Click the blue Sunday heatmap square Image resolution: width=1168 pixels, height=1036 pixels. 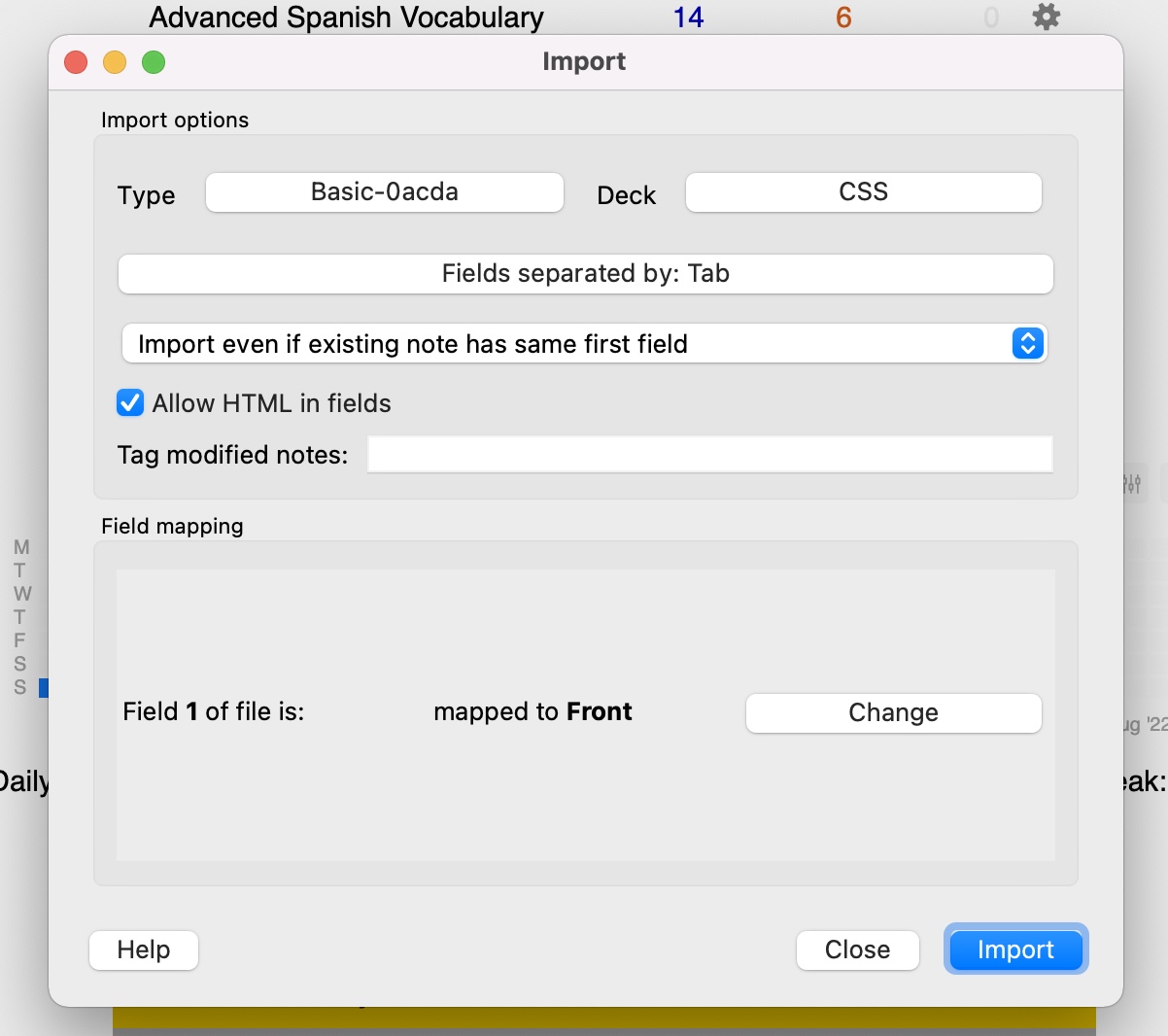(x=45, y=688)
